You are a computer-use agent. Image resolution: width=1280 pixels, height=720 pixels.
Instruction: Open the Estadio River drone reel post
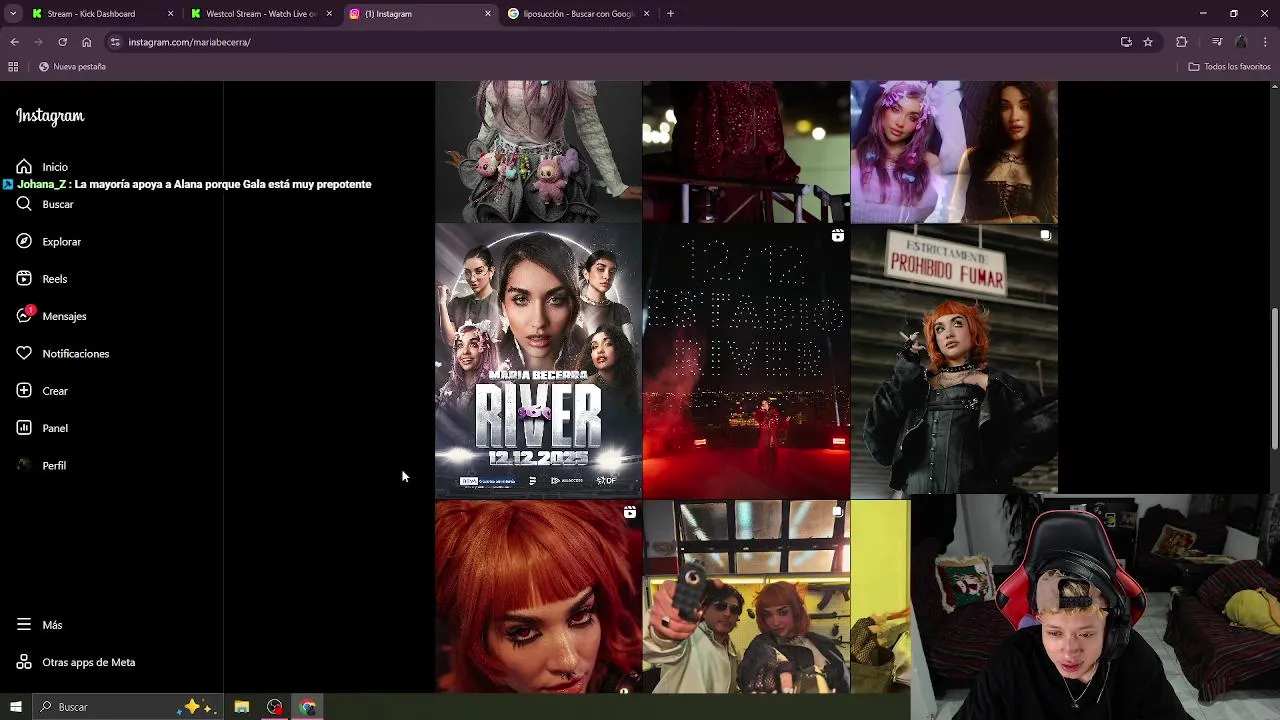point(746,360)
